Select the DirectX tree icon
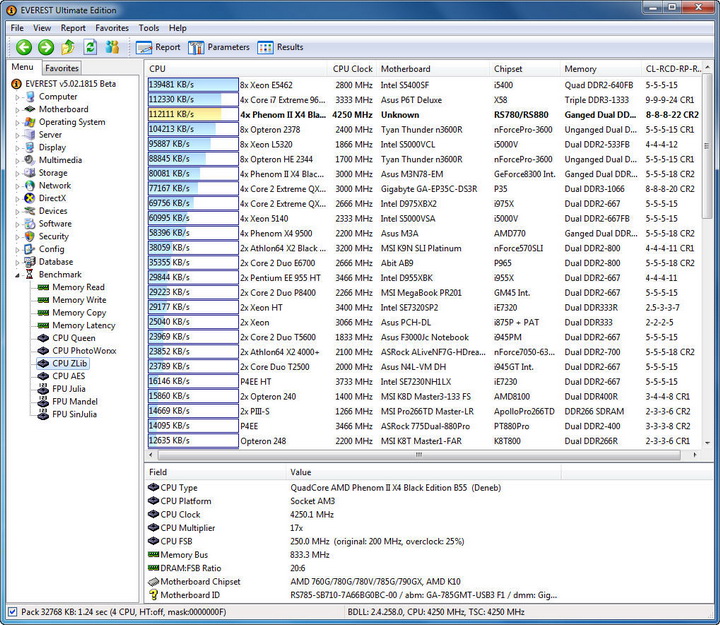The image size is (720, 625). click(x=30, y=198)
